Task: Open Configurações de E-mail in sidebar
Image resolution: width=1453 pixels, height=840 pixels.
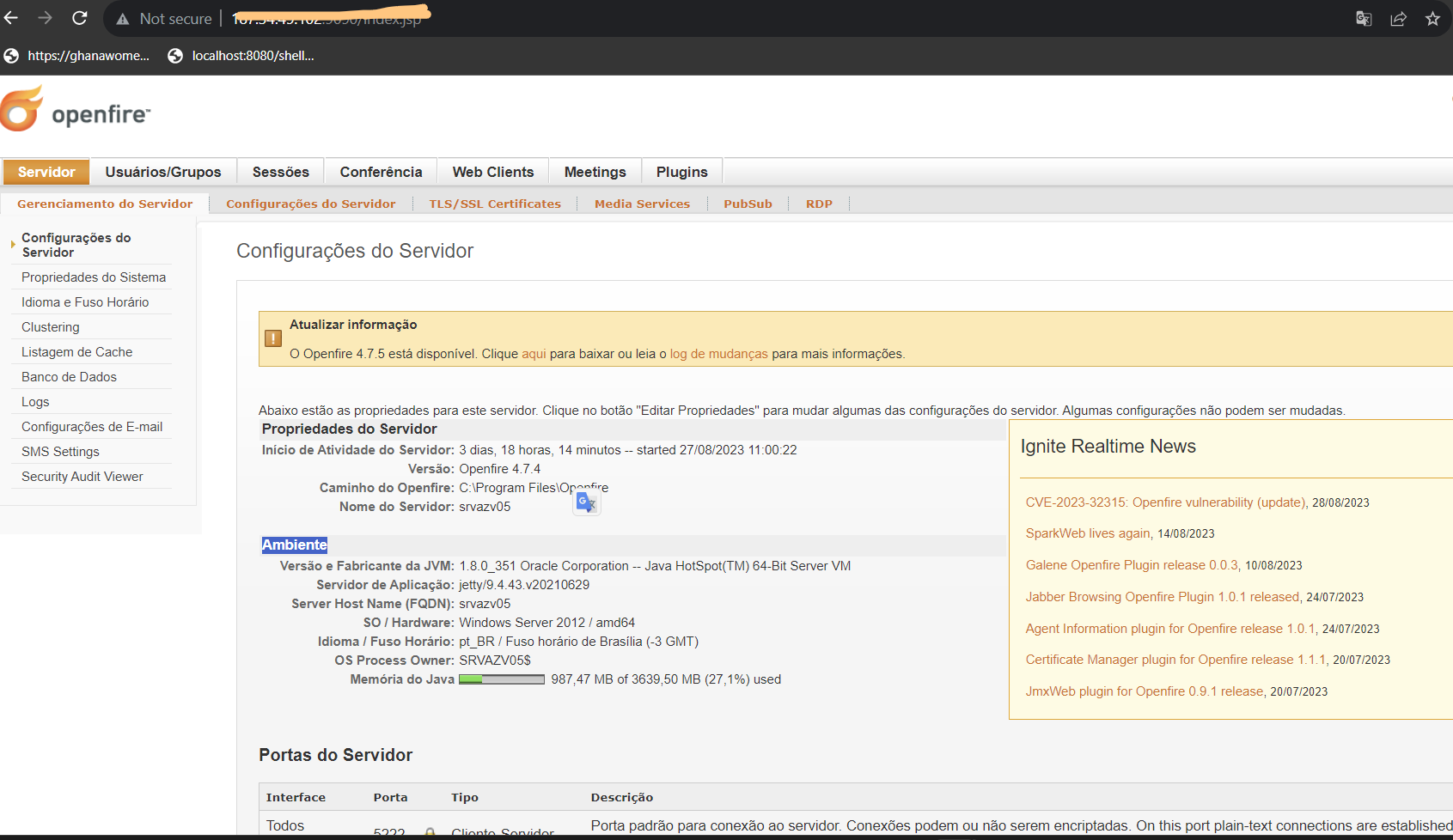Action: pyautogui.click(x=92, y=427)
